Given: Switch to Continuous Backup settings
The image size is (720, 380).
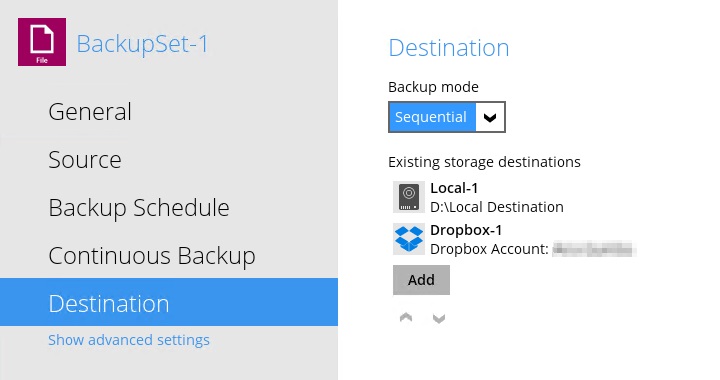Looking at the screenshot, I should pos(152,256).
